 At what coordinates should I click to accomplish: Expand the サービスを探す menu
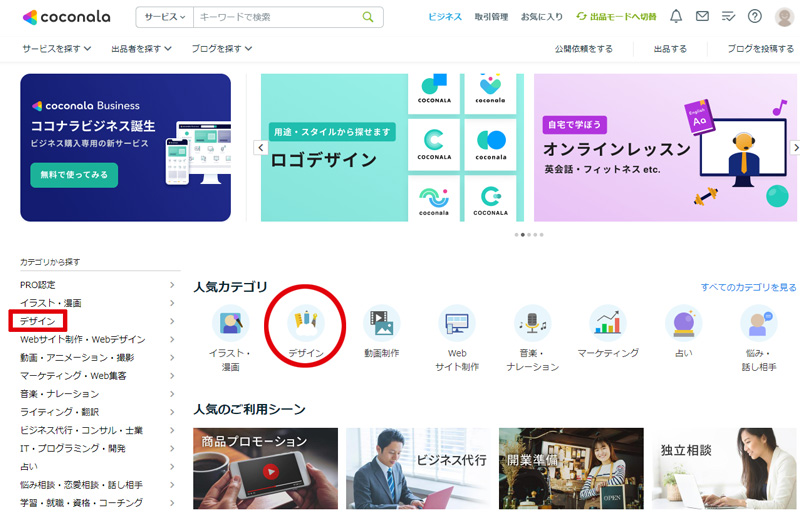click(x=56, y=48)
